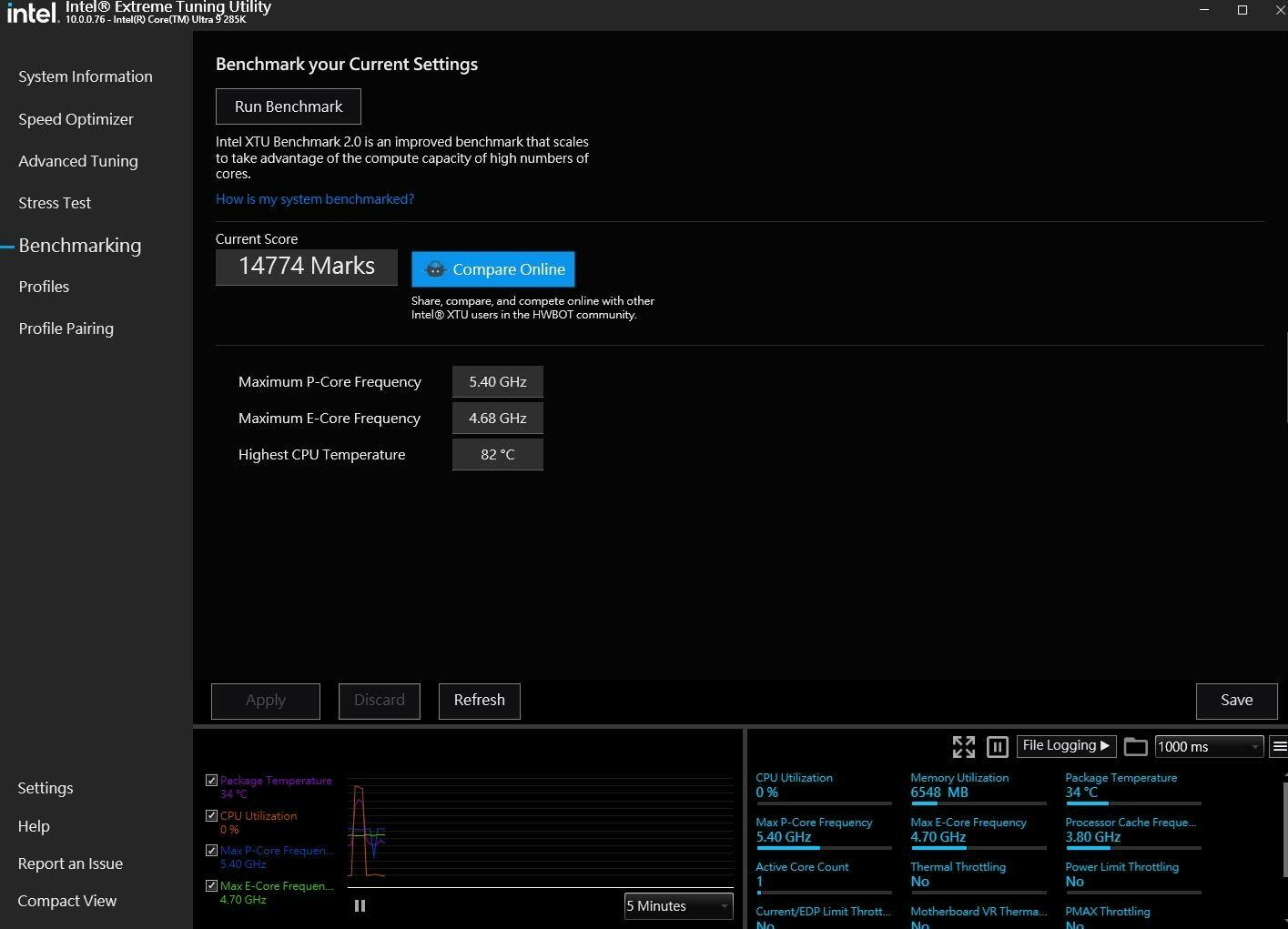1288x929 pixels.
Task: Click the Active Core Count monitor
Action: pos(824,877)
